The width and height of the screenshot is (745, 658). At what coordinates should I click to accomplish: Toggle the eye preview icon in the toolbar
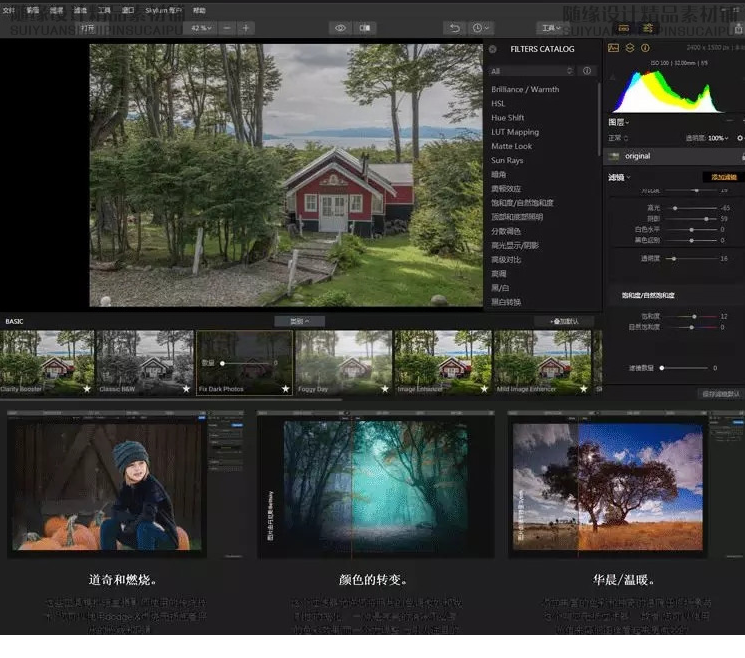[x=340, y=28]
